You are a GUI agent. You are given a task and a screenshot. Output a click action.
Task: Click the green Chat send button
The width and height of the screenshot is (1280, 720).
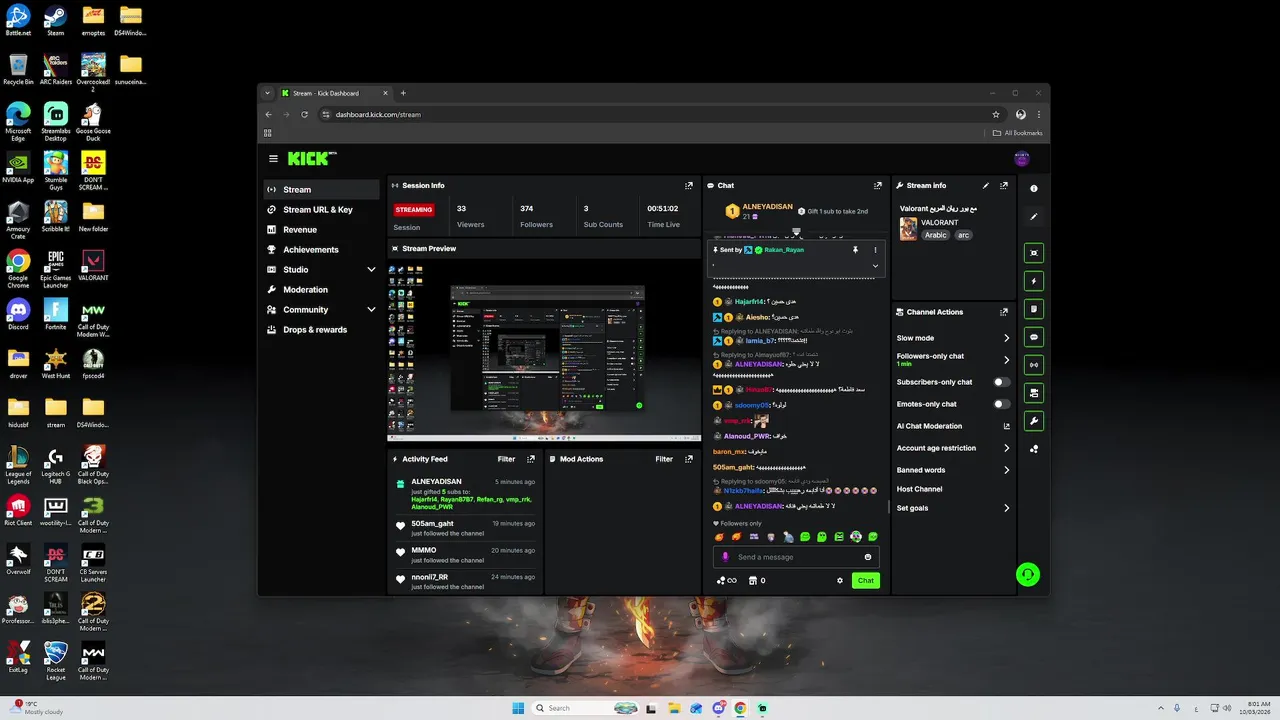coord(866,580)
